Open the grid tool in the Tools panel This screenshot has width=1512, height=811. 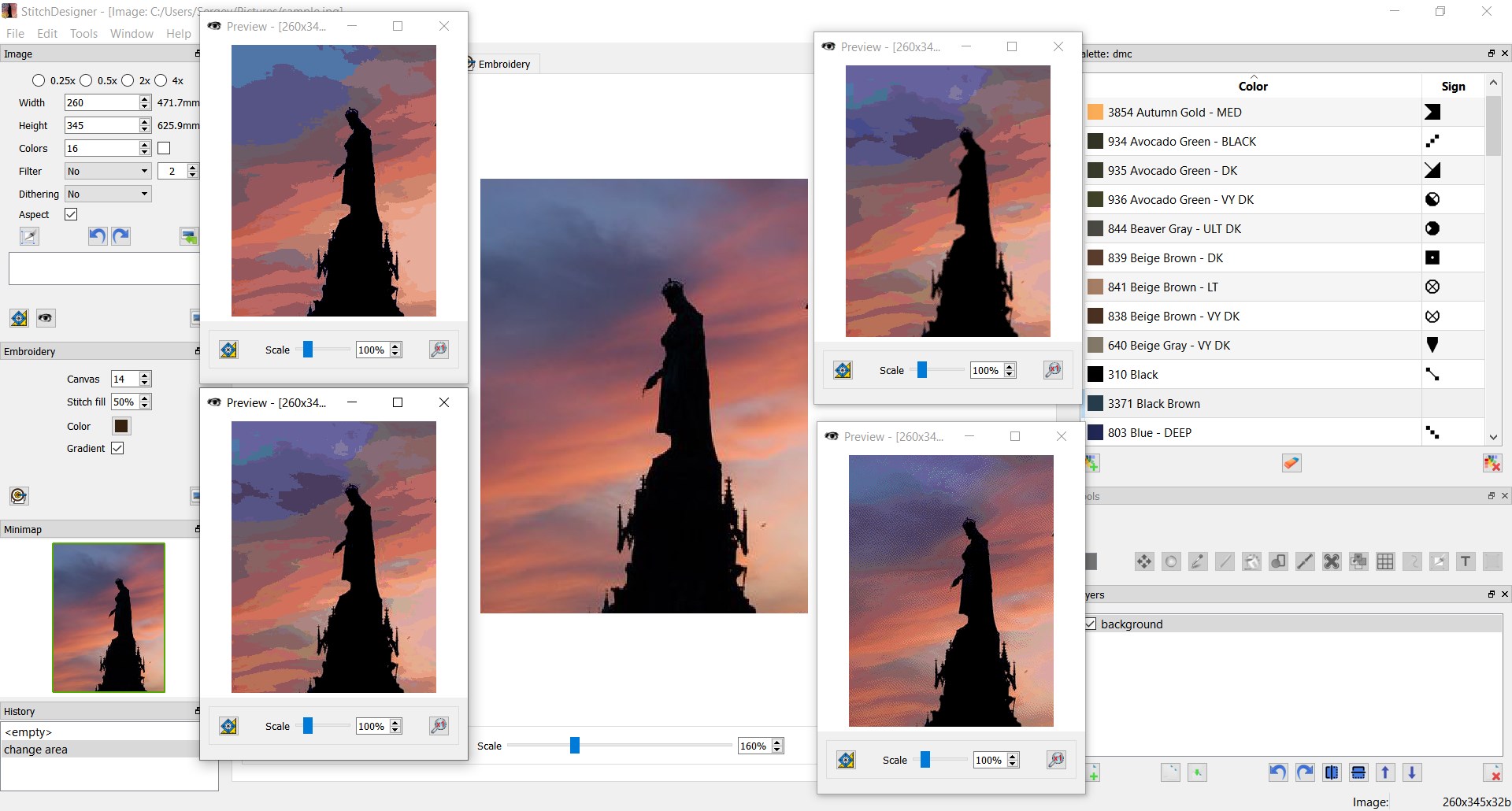point(1386,562)
